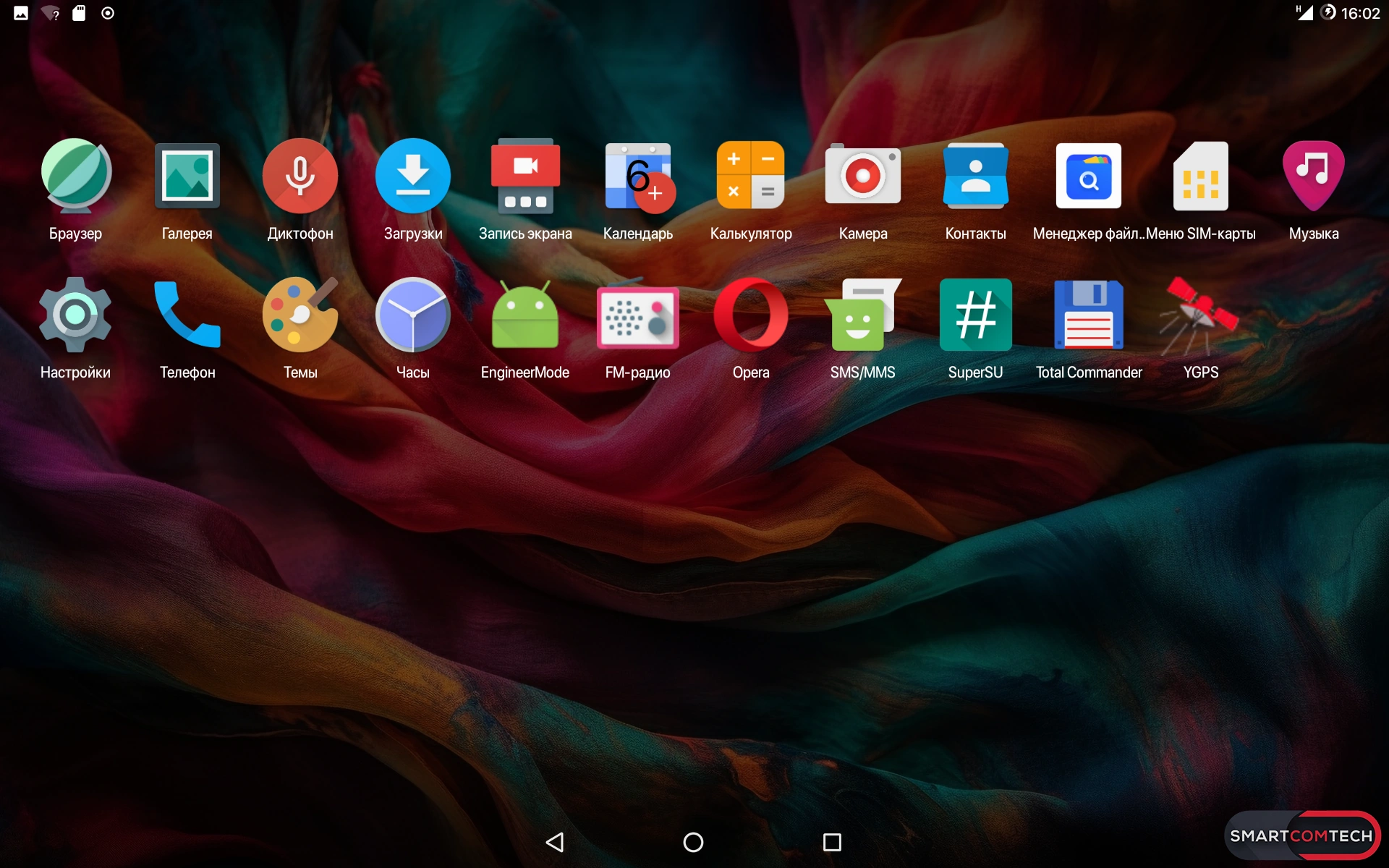Open Настройки settings gear
Screen dimensions: 1389x868
tap(75, 316)
